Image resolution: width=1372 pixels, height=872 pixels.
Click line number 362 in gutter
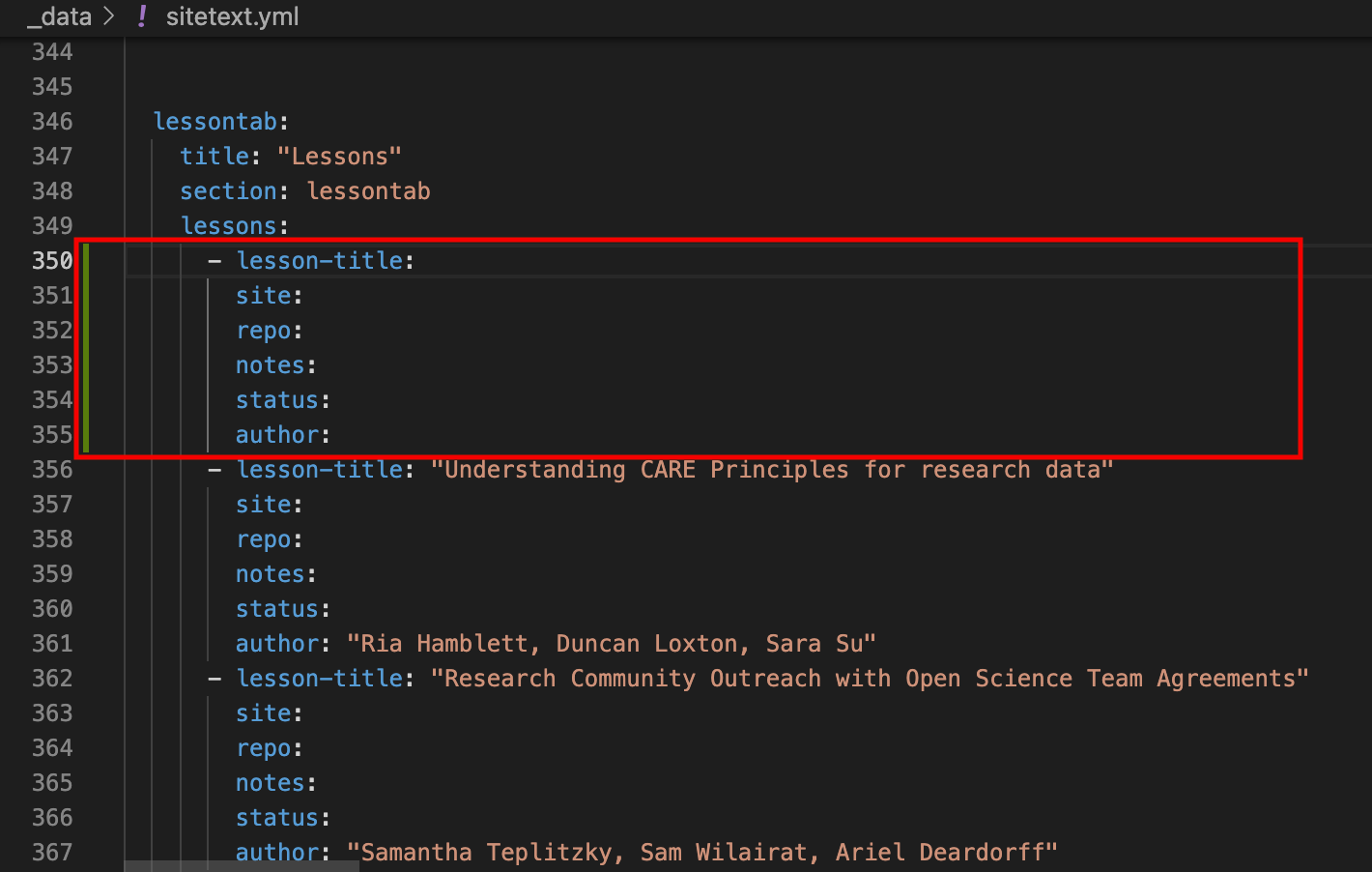click(x=52, y=679)
